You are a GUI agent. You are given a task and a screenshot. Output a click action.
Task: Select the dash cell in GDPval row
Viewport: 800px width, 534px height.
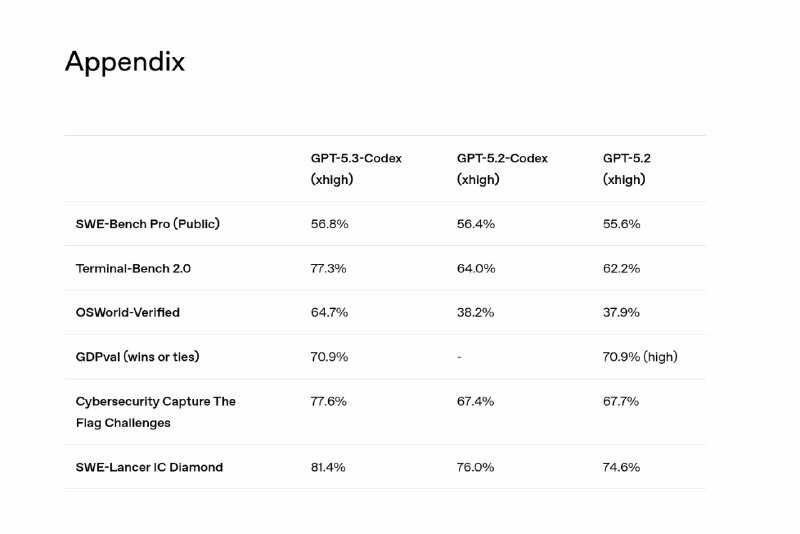459,357
